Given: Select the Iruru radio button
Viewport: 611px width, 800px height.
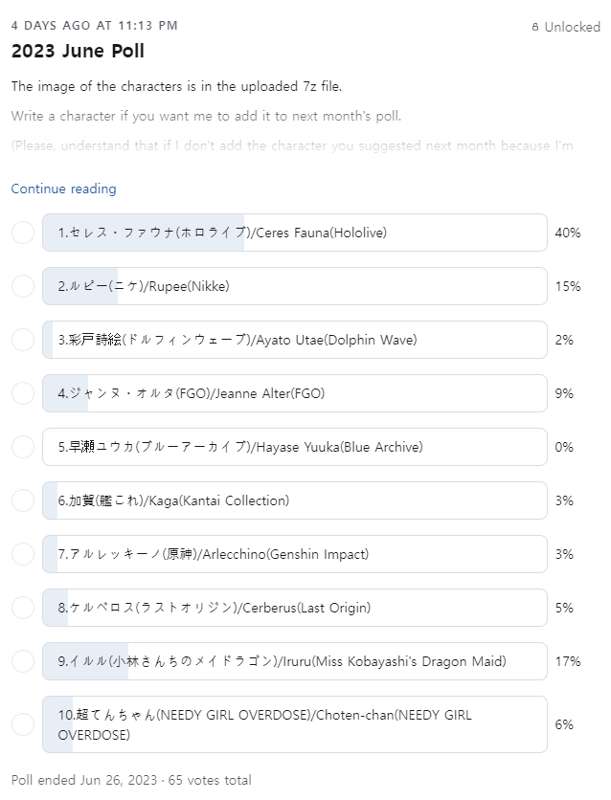Looking at the screenshot, I should [23, 661].
